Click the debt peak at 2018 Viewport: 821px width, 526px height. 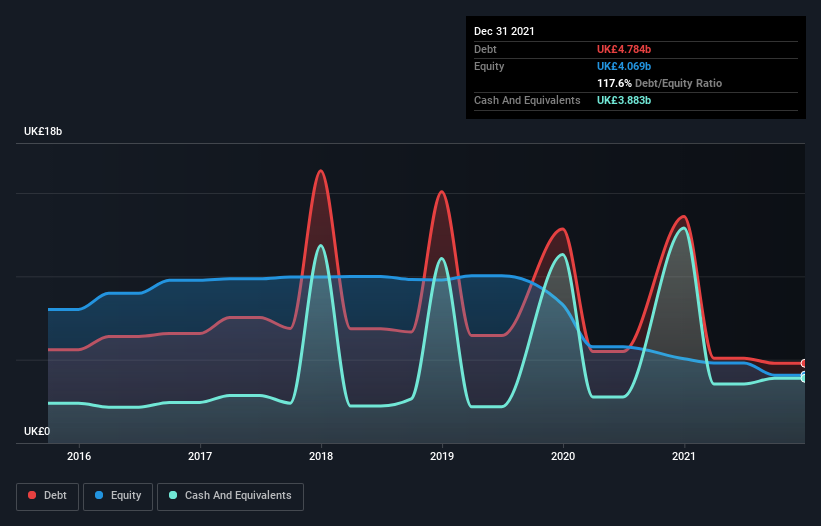[x=321, y=171]
